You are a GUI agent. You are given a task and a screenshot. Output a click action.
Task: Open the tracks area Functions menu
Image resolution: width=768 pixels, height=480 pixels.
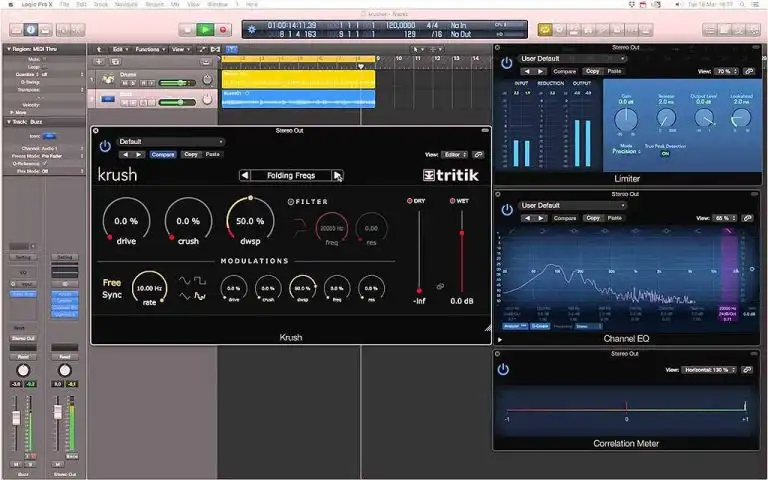(x=149, y=49)
